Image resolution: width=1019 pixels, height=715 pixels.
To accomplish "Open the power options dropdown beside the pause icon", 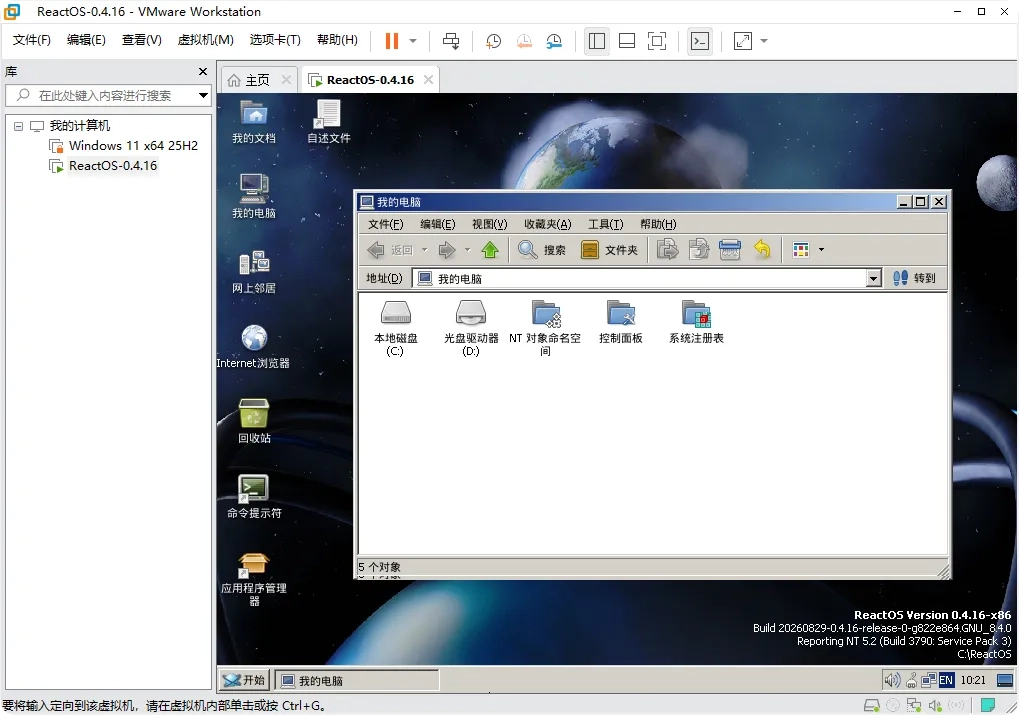I will pyautogui.click(x=413, y=41).
